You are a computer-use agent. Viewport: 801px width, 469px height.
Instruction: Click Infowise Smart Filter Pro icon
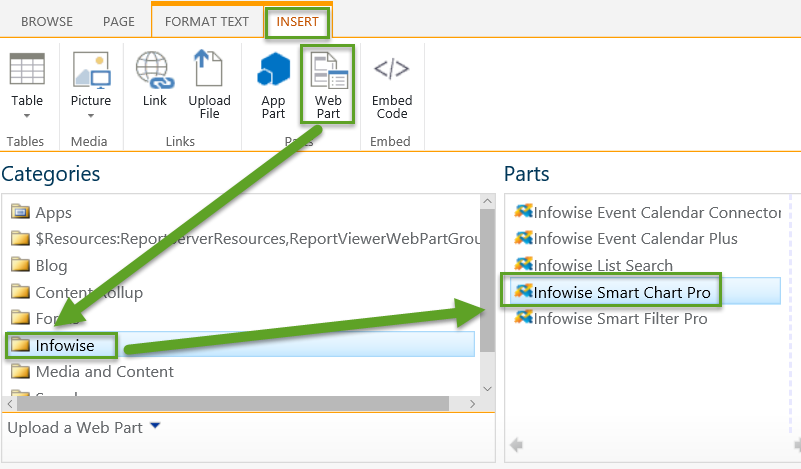point(524,317)
